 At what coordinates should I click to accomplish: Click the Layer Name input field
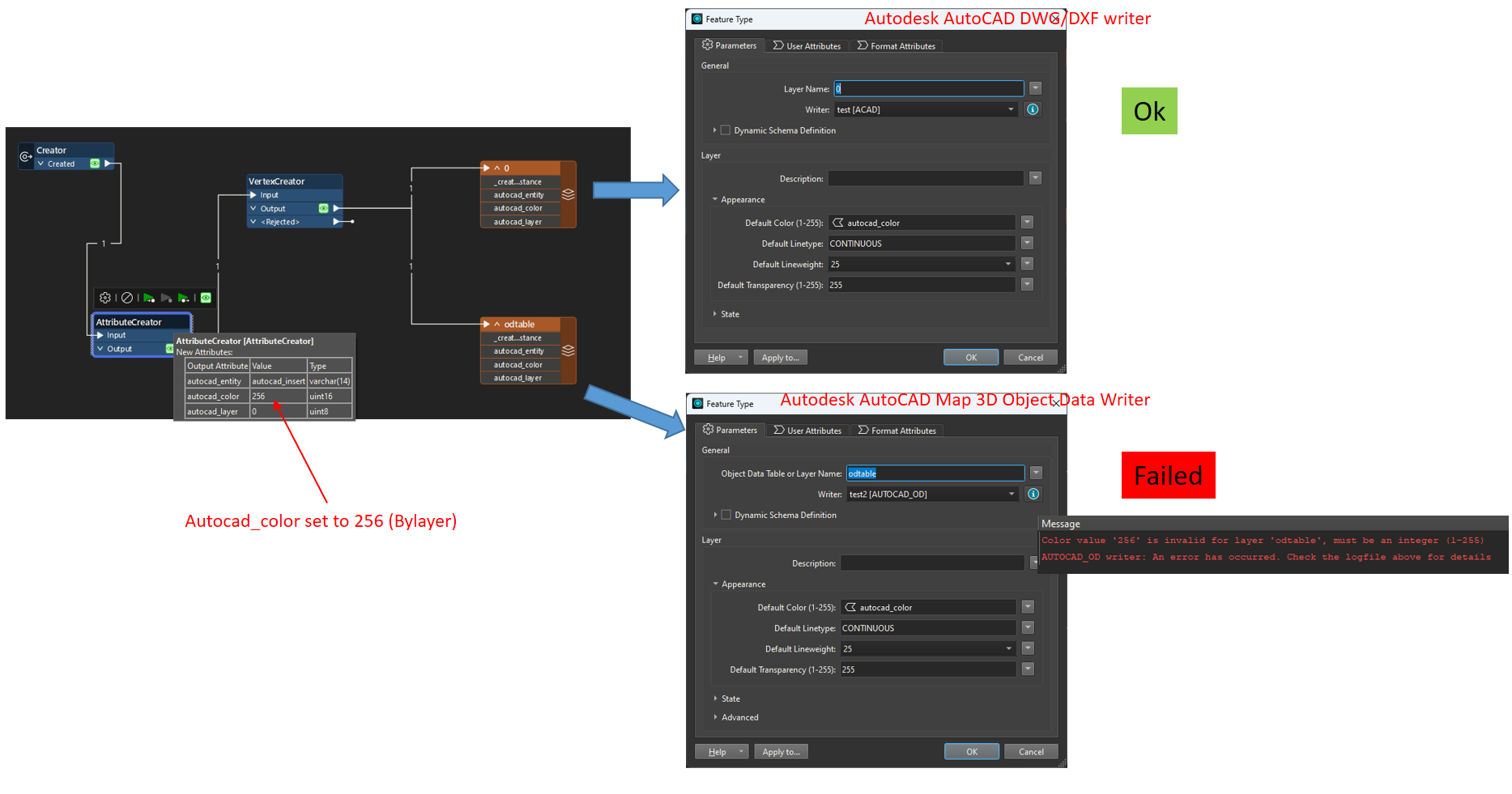click(x=929, y=88)
